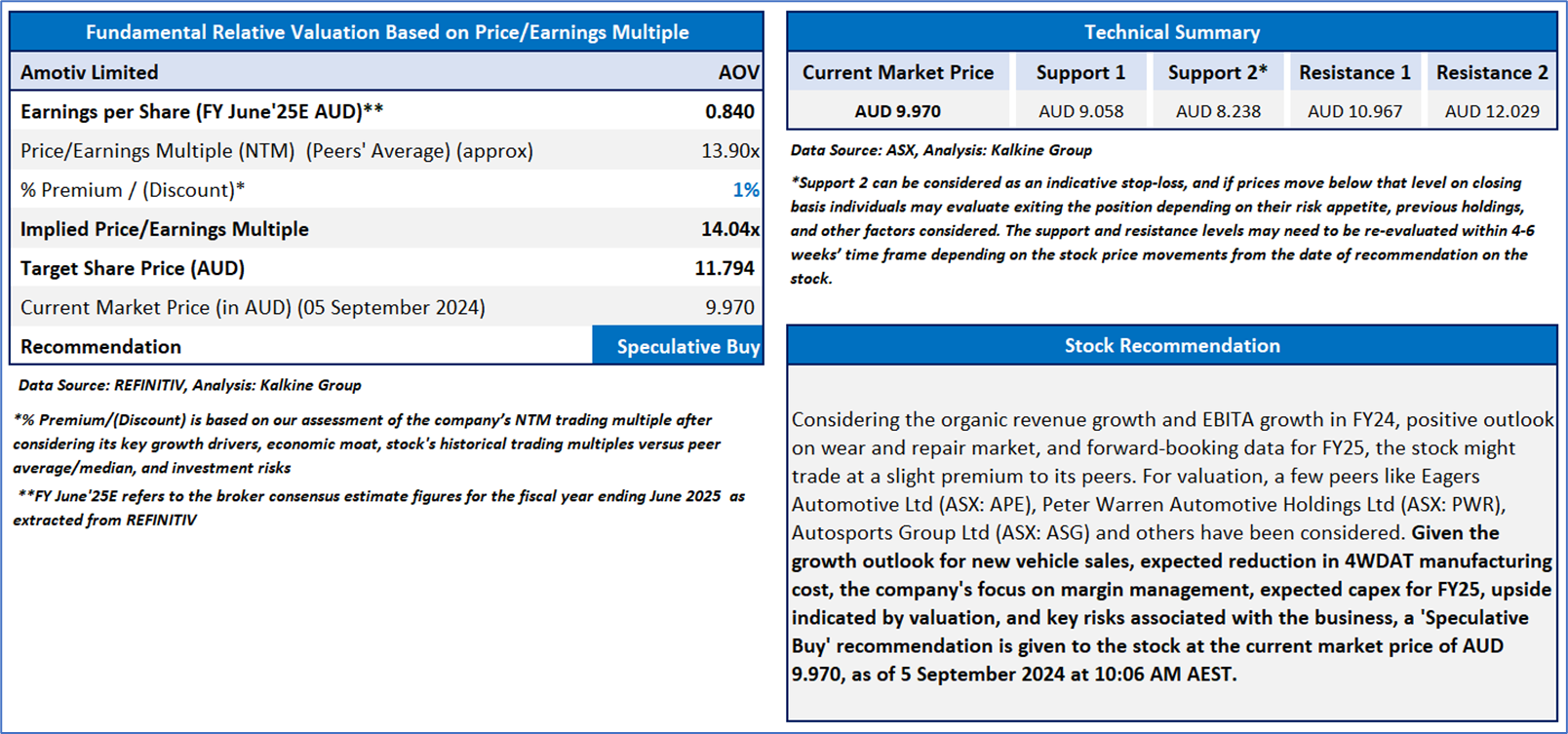
Task: Click the peers' average multiple 13.90x
Action: pos(729,151)
